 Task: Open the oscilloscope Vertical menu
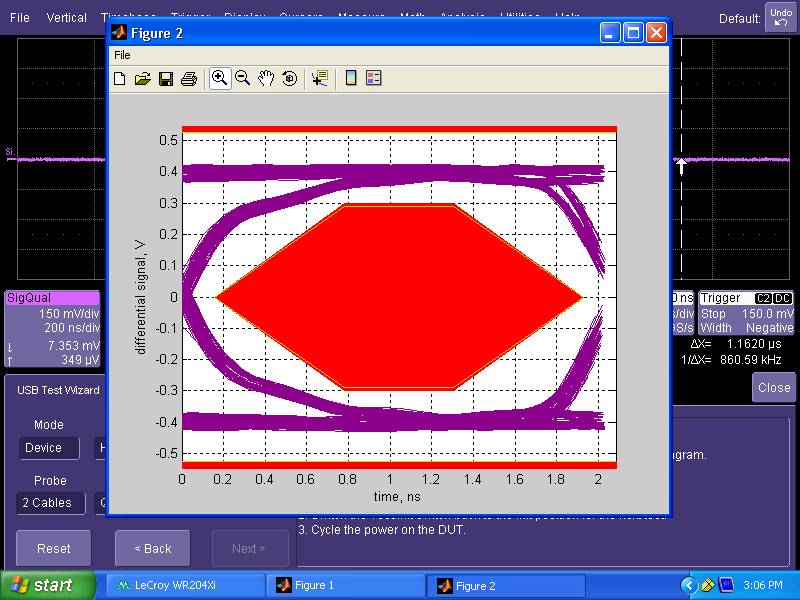pos(66,18)
